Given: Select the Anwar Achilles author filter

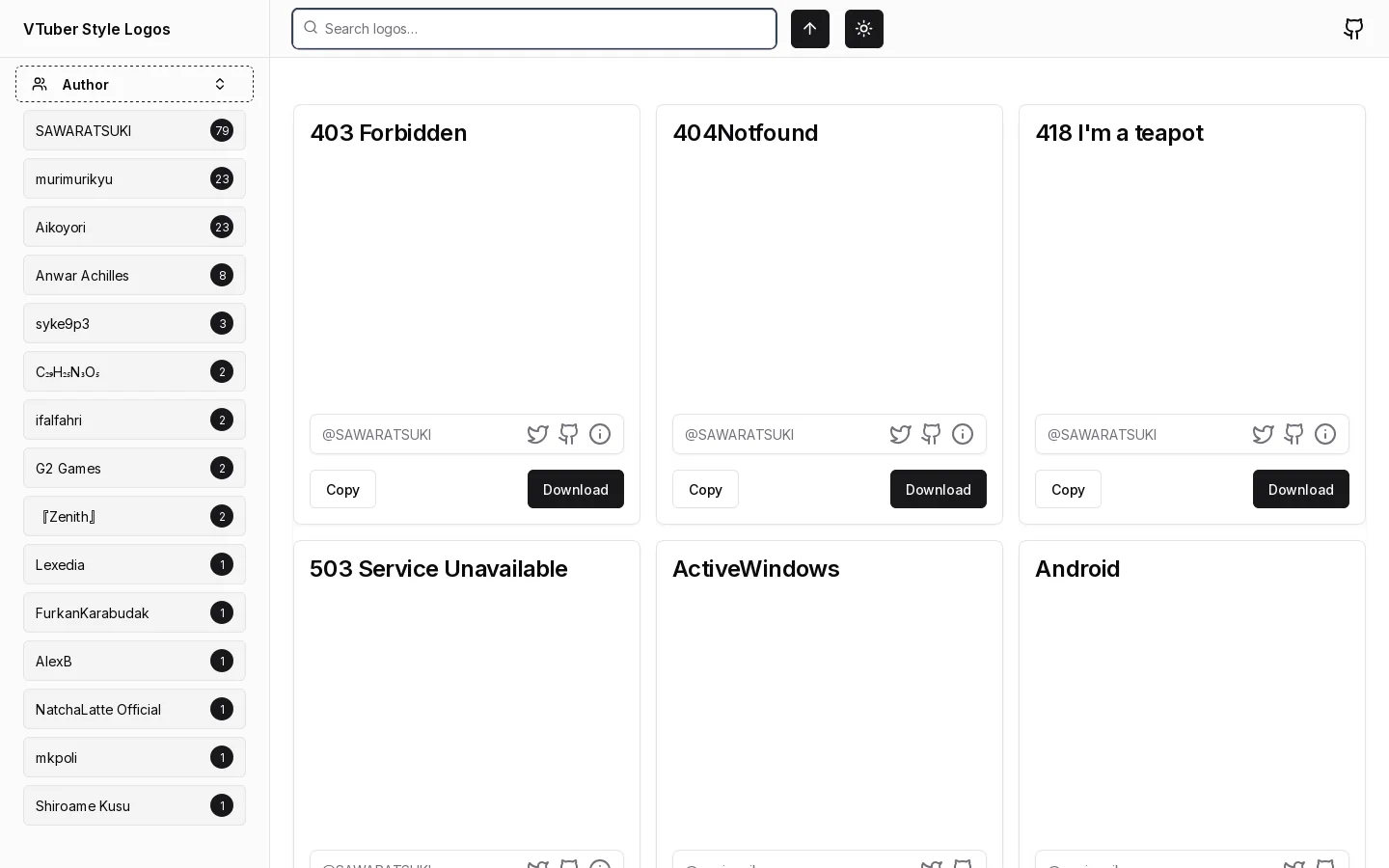Looking at the screenshot, I should [134, 275].
